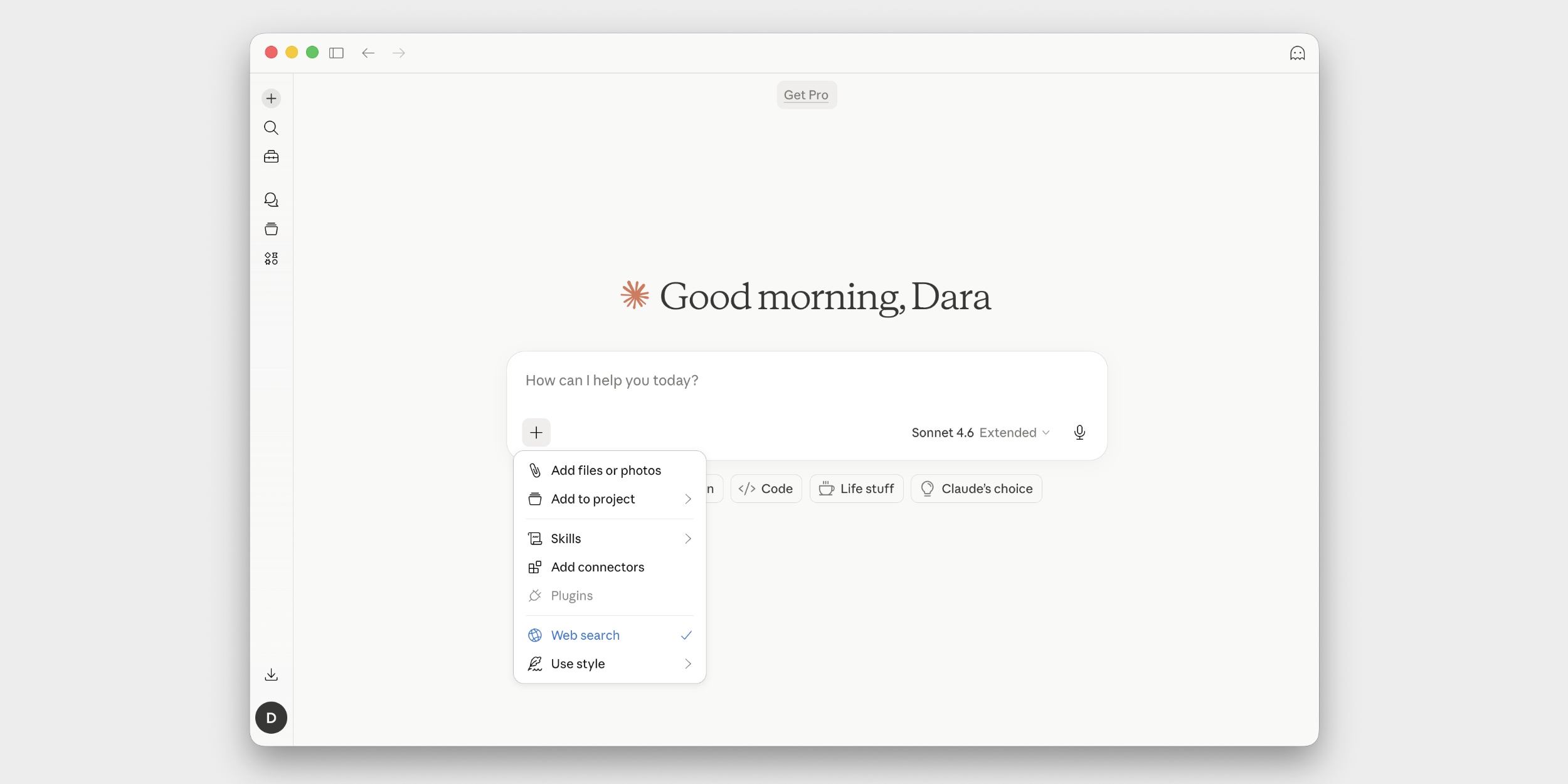Click the ghost icon at top right
1568x784 pixels.
(x=1297, y=53)
